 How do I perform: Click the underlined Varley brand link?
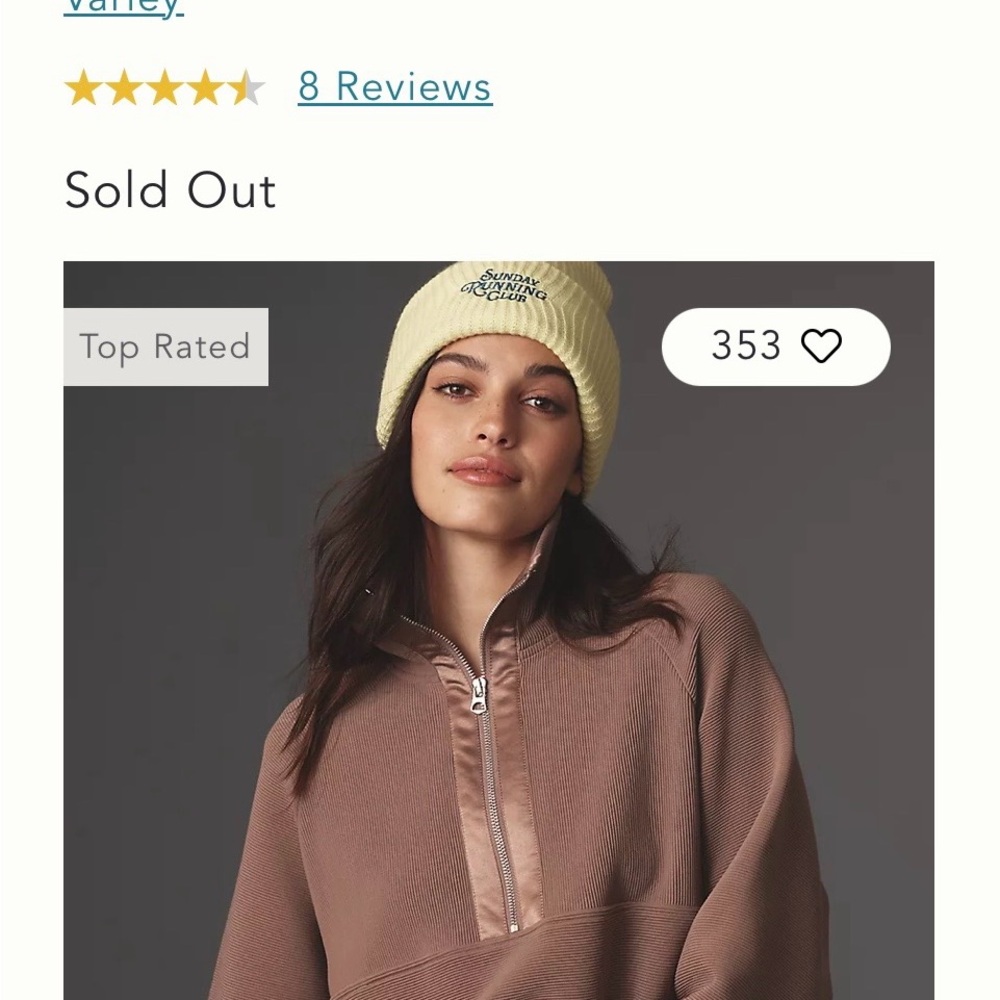[x=123, y=8]
